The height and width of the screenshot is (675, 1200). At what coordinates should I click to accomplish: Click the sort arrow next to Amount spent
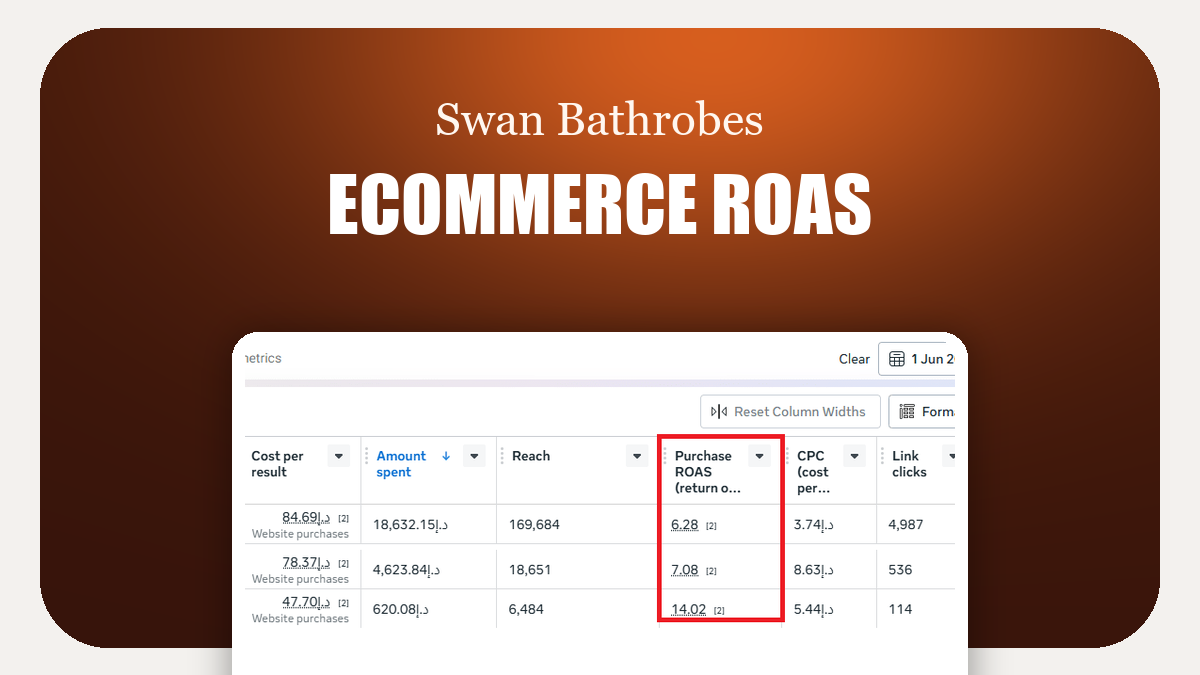(x=446, y=456)
